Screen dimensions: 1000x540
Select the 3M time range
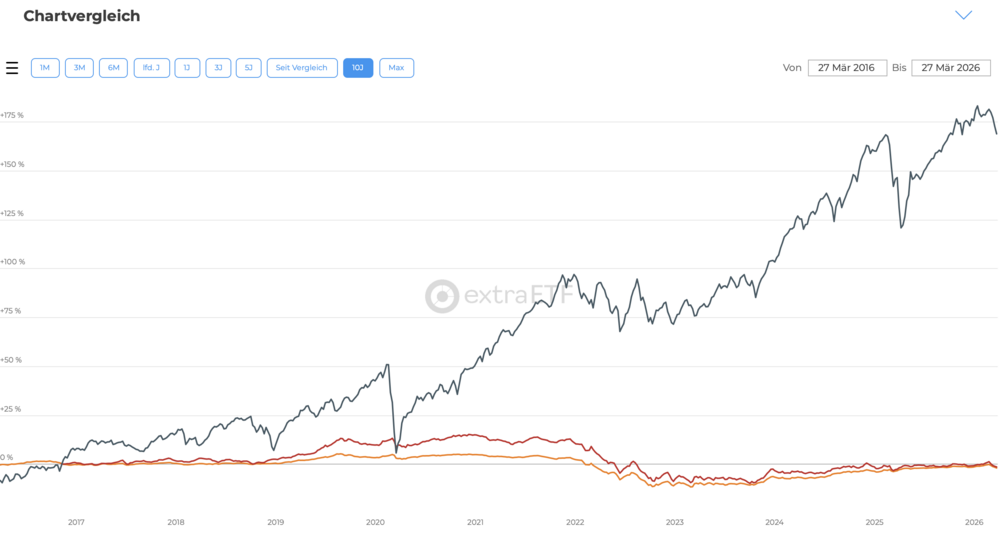pos(79,68)
